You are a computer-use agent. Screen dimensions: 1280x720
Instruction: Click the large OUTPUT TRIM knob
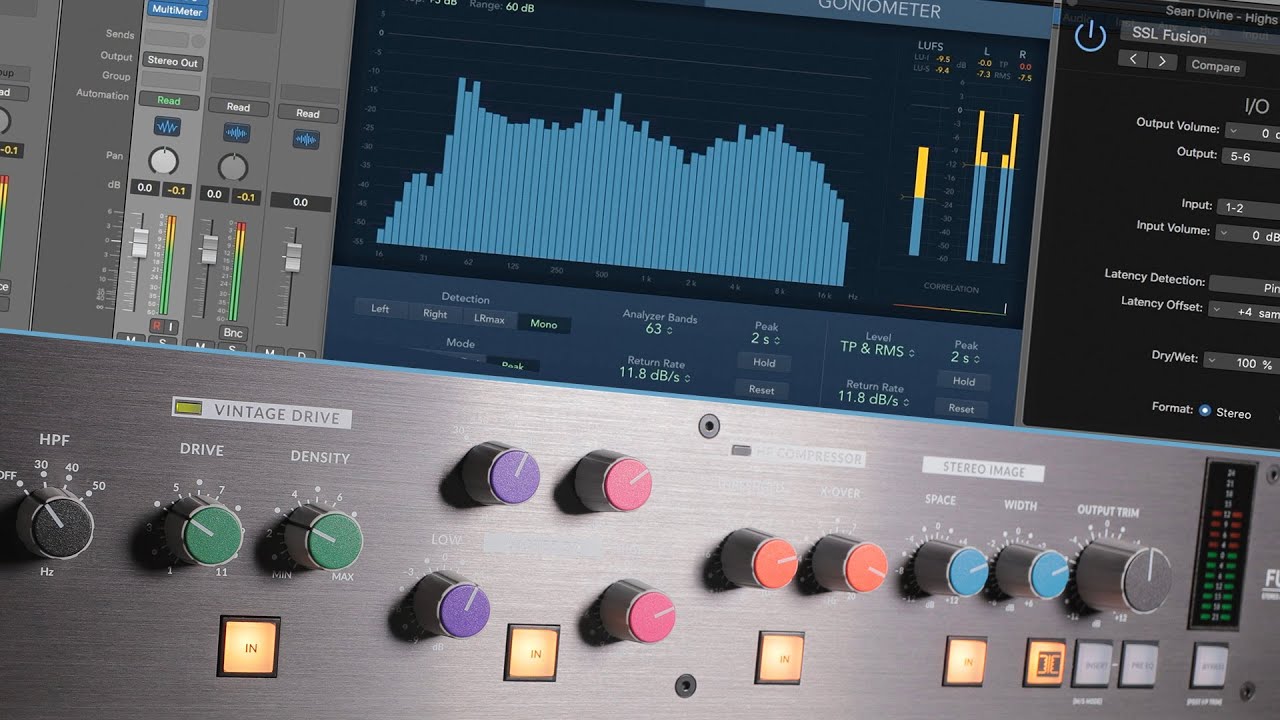[x=1124, y=578]
